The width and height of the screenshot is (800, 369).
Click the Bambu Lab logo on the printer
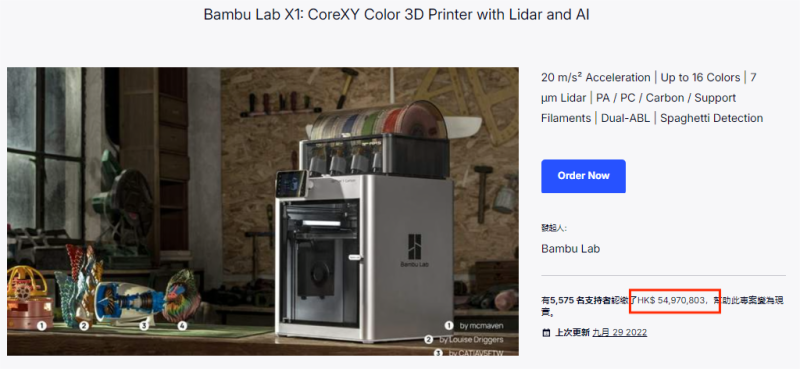pos(414,251)
